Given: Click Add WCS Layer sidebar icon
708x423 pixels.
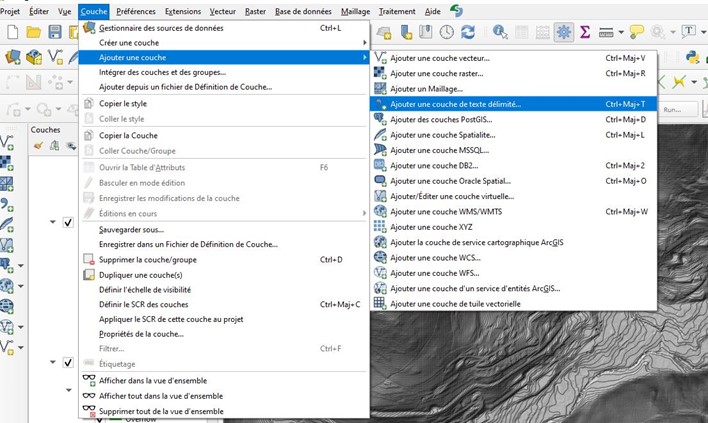Looking at the screenshot, I should point(7,306).
